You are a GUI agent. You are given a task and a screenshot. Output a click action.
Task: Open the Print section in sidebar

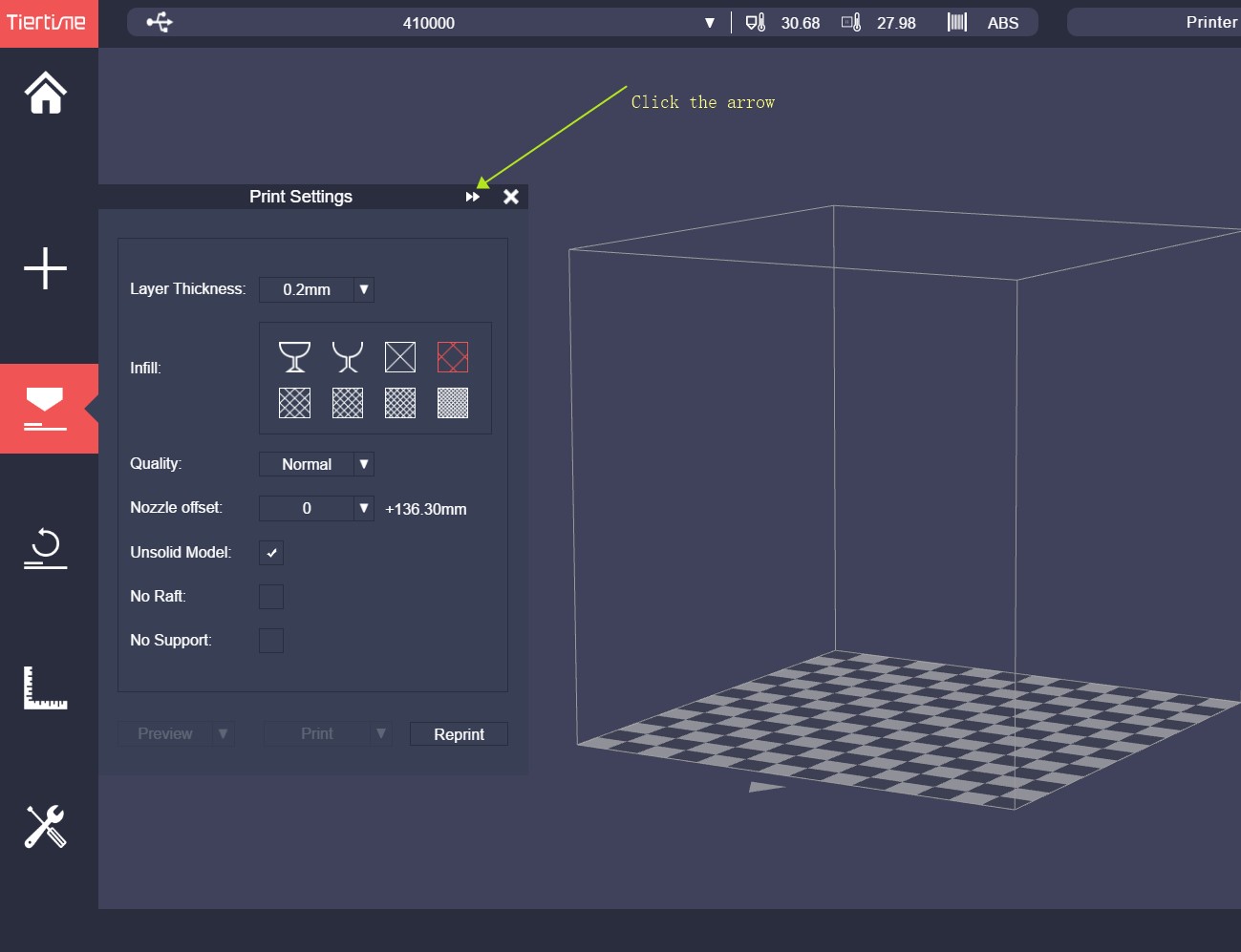[x=49, y=409]
